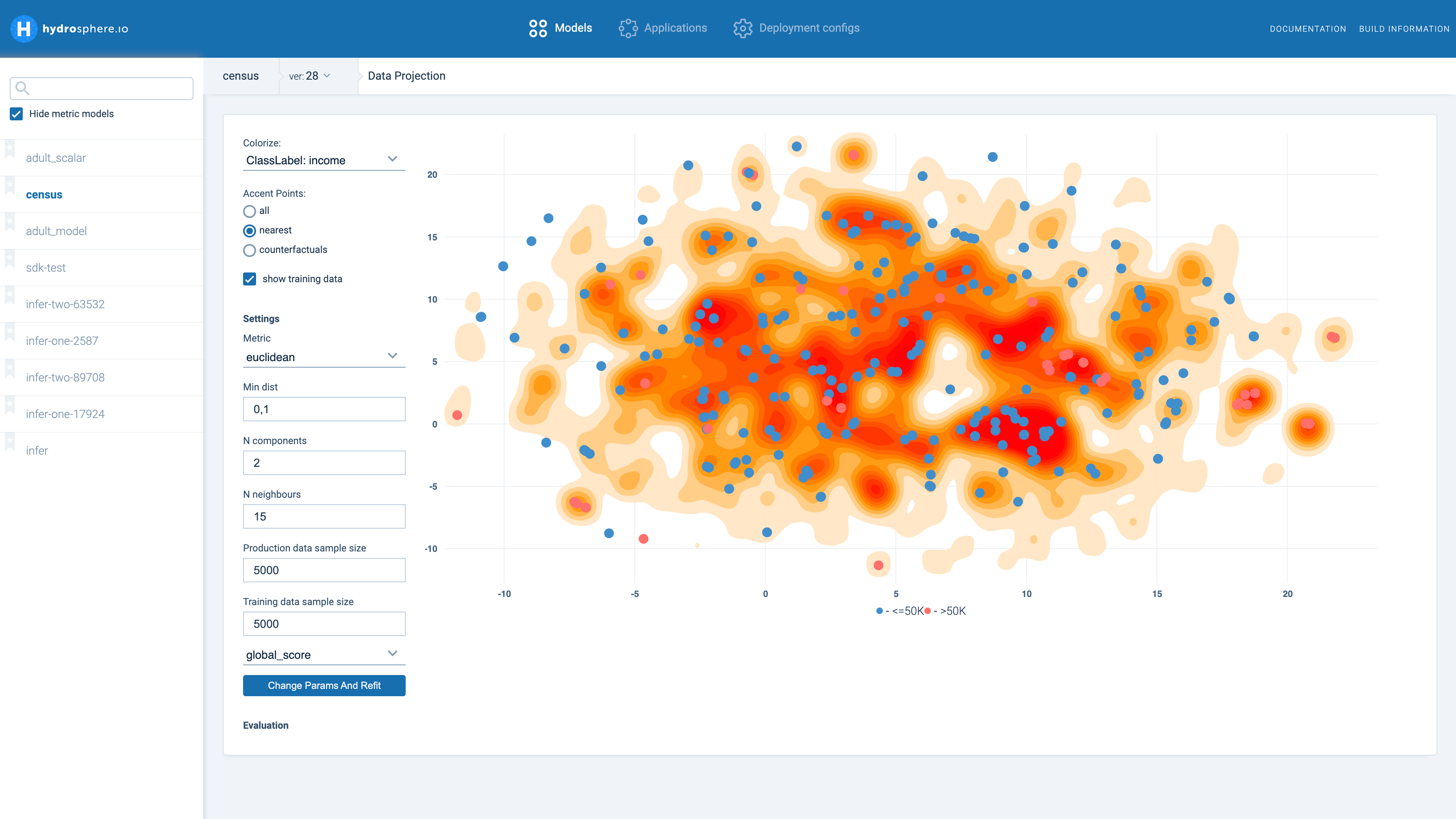This screenshot has height=819, width=1456.
Task: Click the Applications icon in header
Action: tap(627, 28)
